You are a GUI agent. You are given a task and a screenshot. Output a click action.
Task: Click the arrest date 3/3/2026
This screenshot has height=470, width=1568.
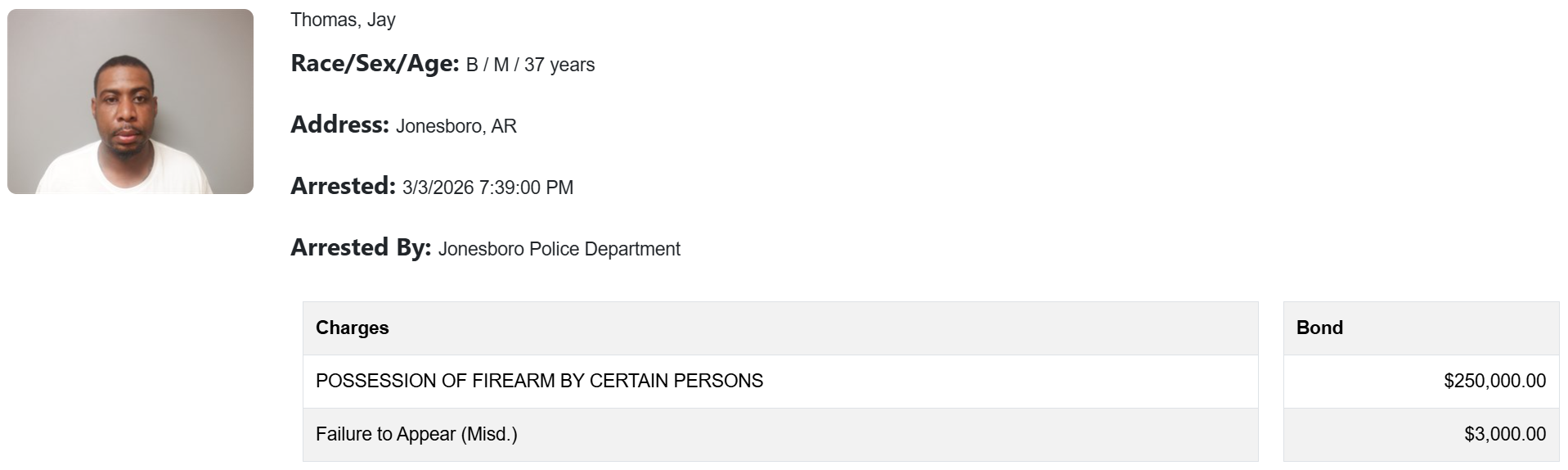click(x=438, y=188)
